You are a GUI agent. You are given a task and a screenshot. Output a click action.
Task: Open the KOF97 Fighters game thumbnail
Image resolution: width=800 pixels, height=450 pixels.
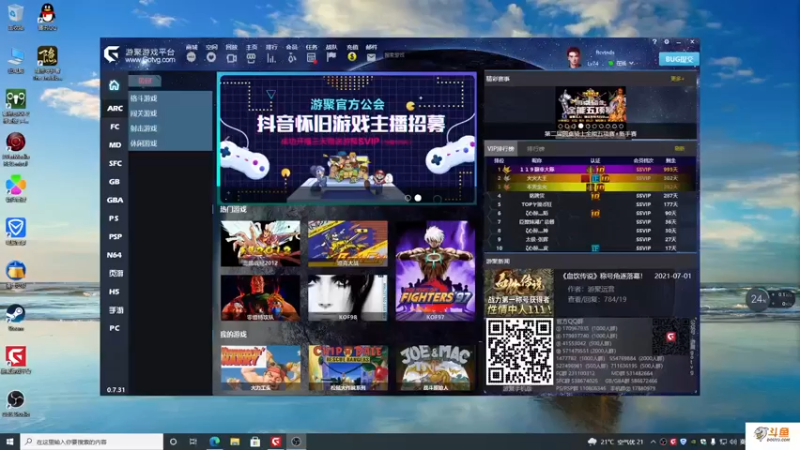[435, 270]
